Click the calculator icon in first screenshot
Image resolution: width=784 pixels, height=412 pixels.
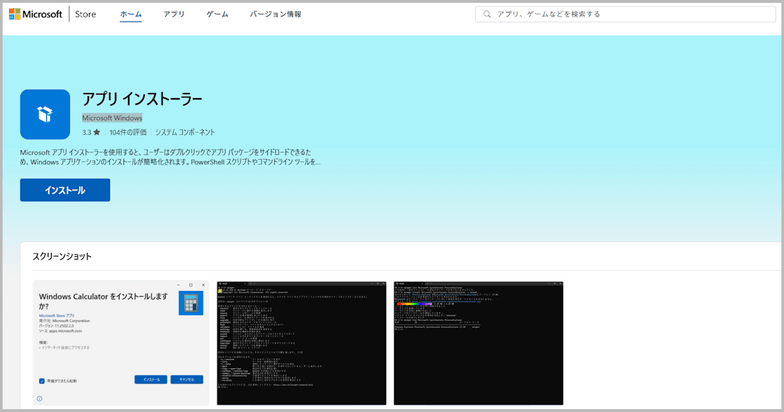pos(191,303)
